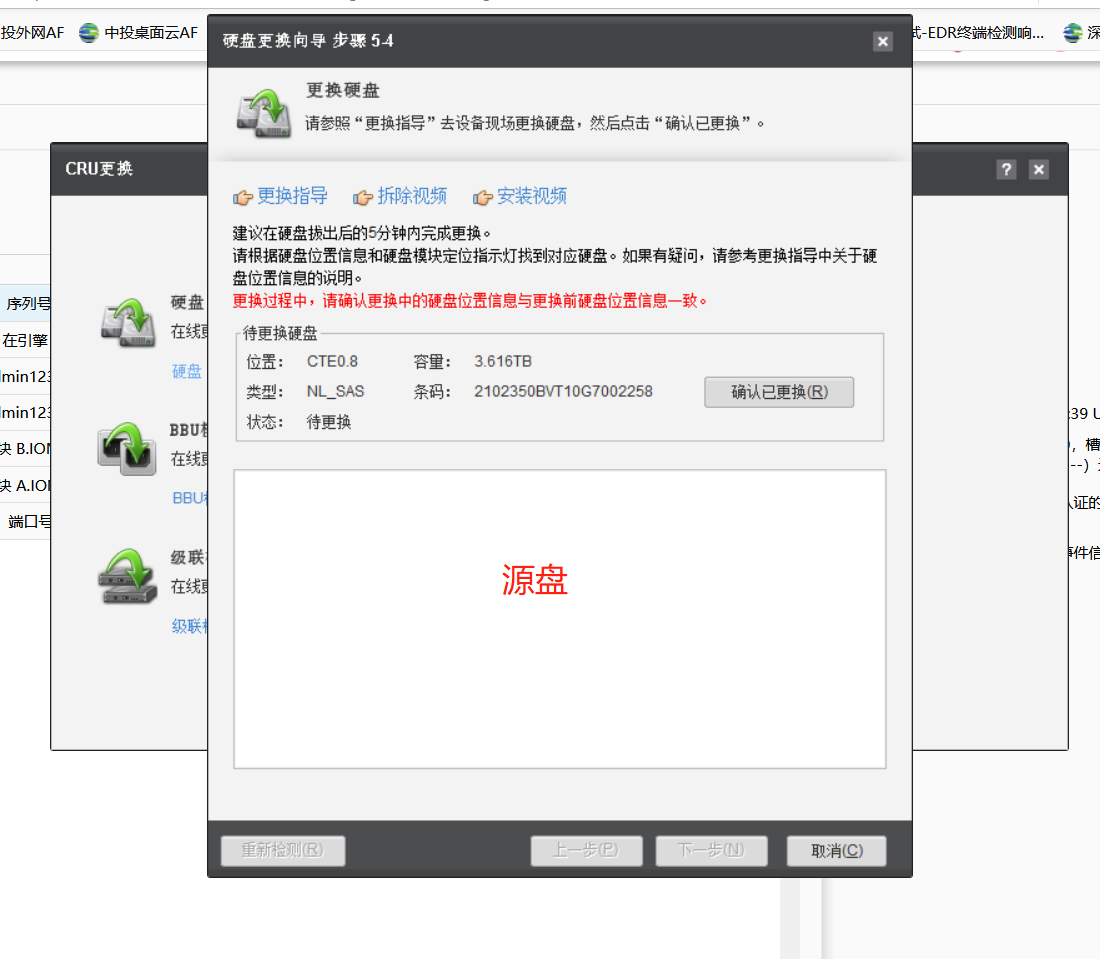Click the 重新检测(R) recheck button

coord(283,851)
